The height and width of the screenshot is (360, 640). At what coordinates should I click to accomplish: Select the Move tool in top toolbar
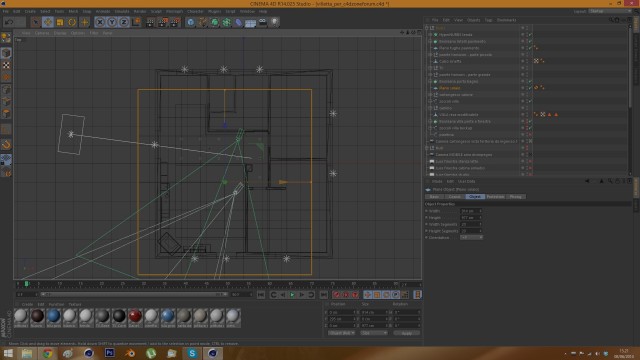pos(48,22)
